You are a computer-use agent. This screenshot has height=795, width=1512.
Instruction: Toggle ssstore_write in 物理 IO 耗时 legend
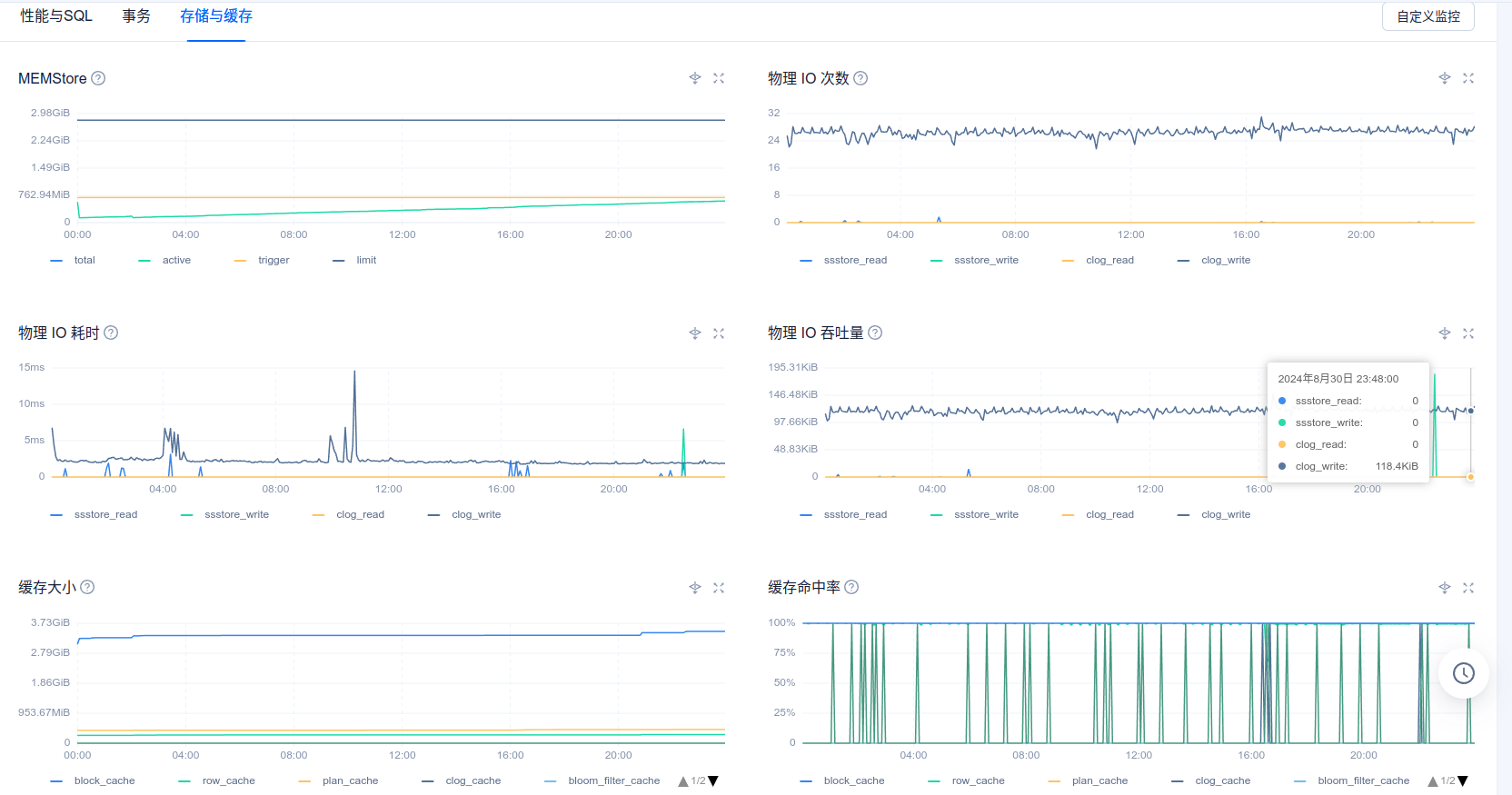[x=224, y=514]
